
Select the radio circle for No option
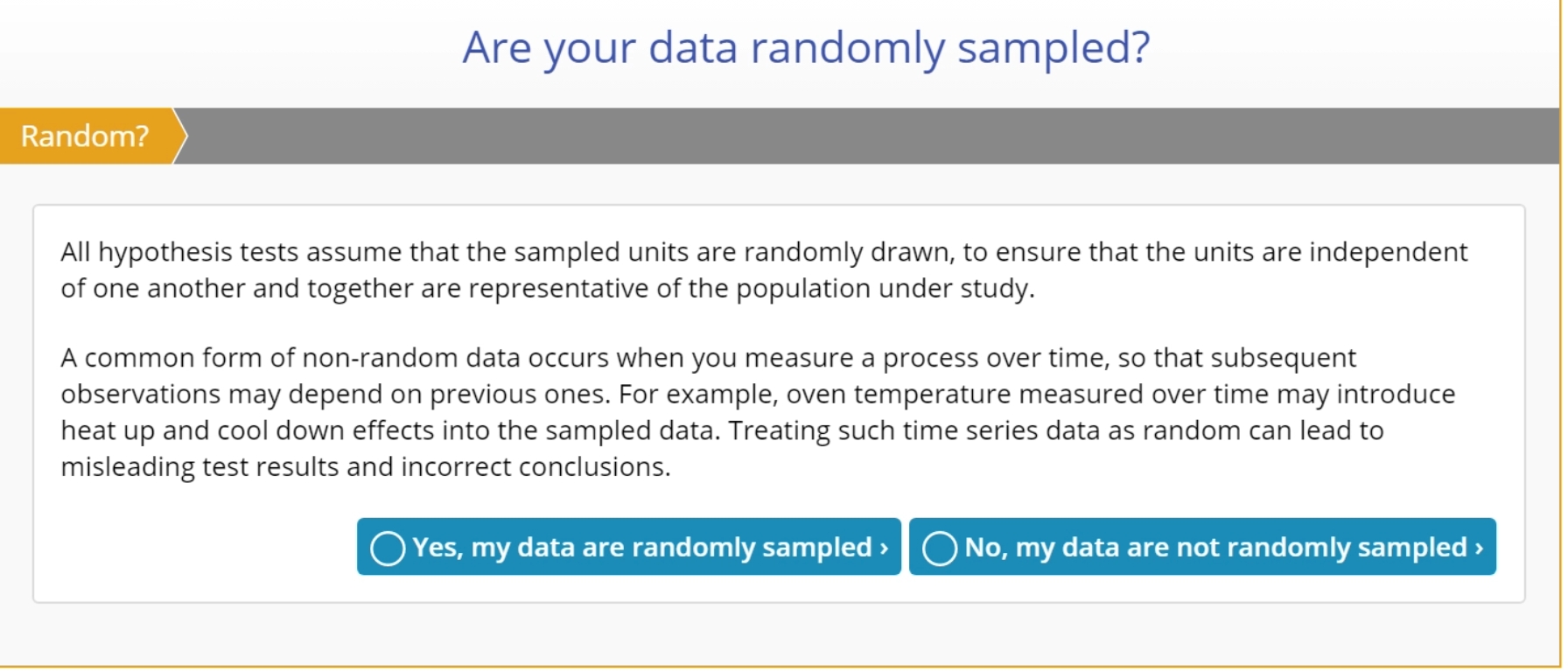tap(940, 549)
